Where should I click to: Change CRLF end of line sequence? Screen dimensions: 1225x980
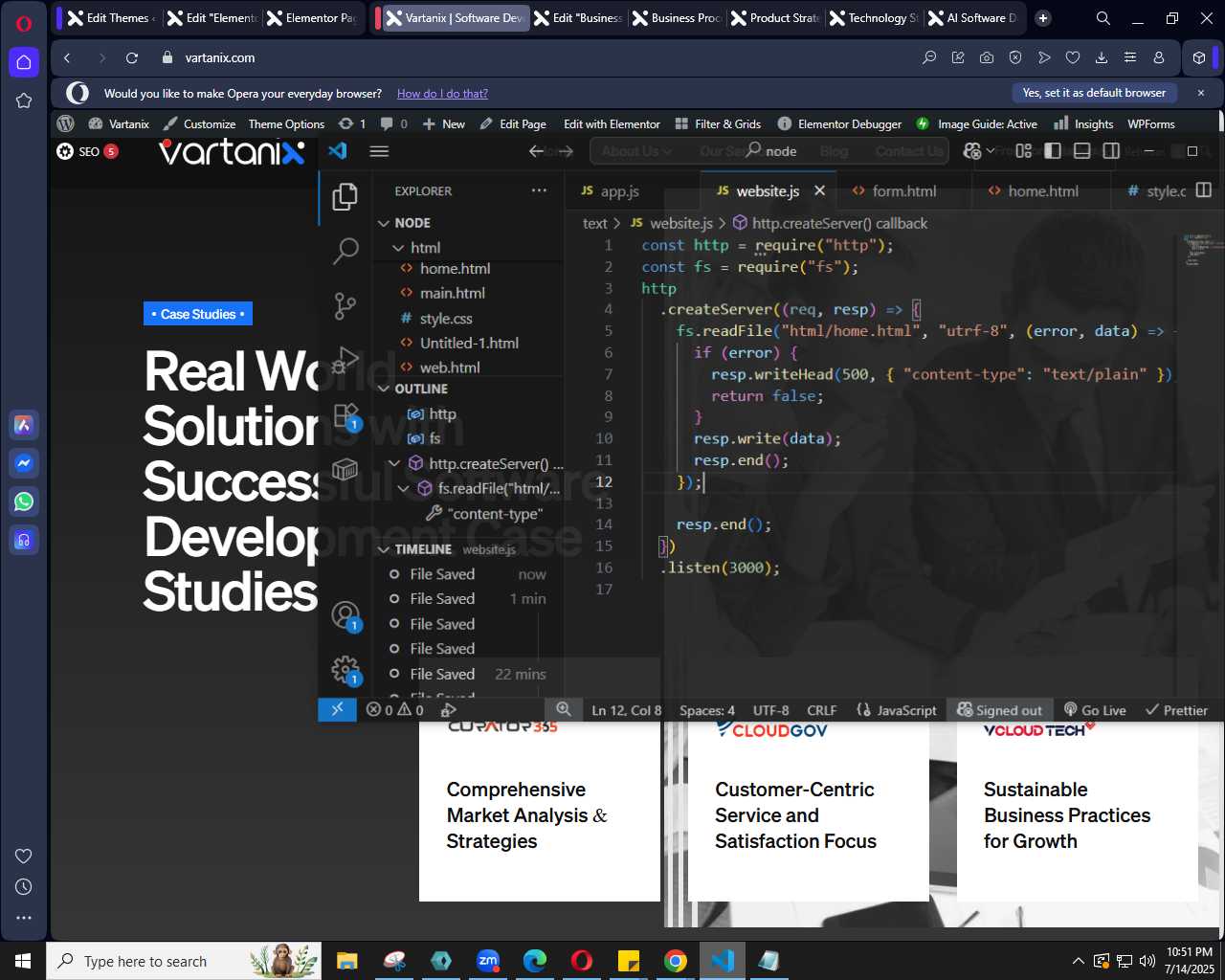tap(822, 710)
